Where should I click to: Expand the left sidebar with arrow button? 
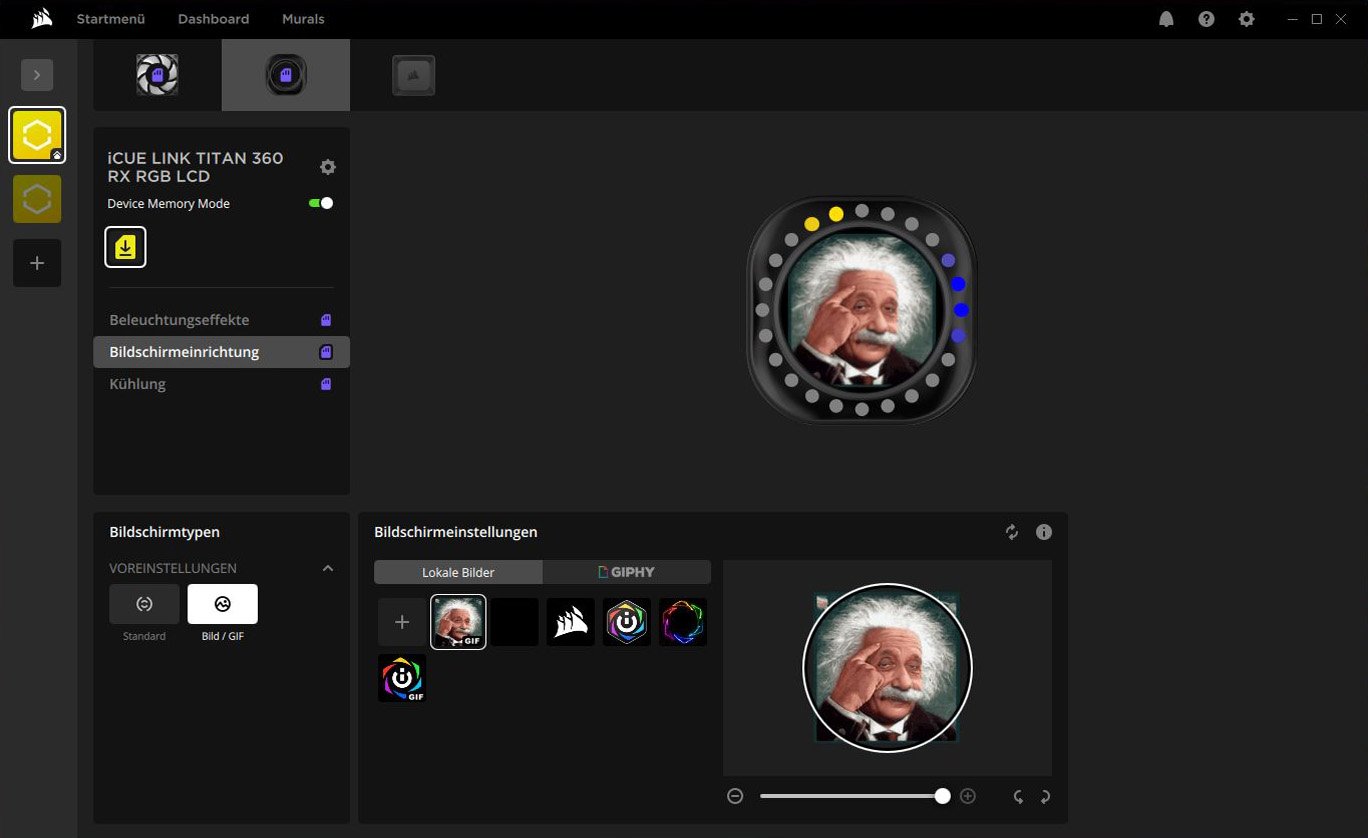pyautogui.click(x=37, y=75)
